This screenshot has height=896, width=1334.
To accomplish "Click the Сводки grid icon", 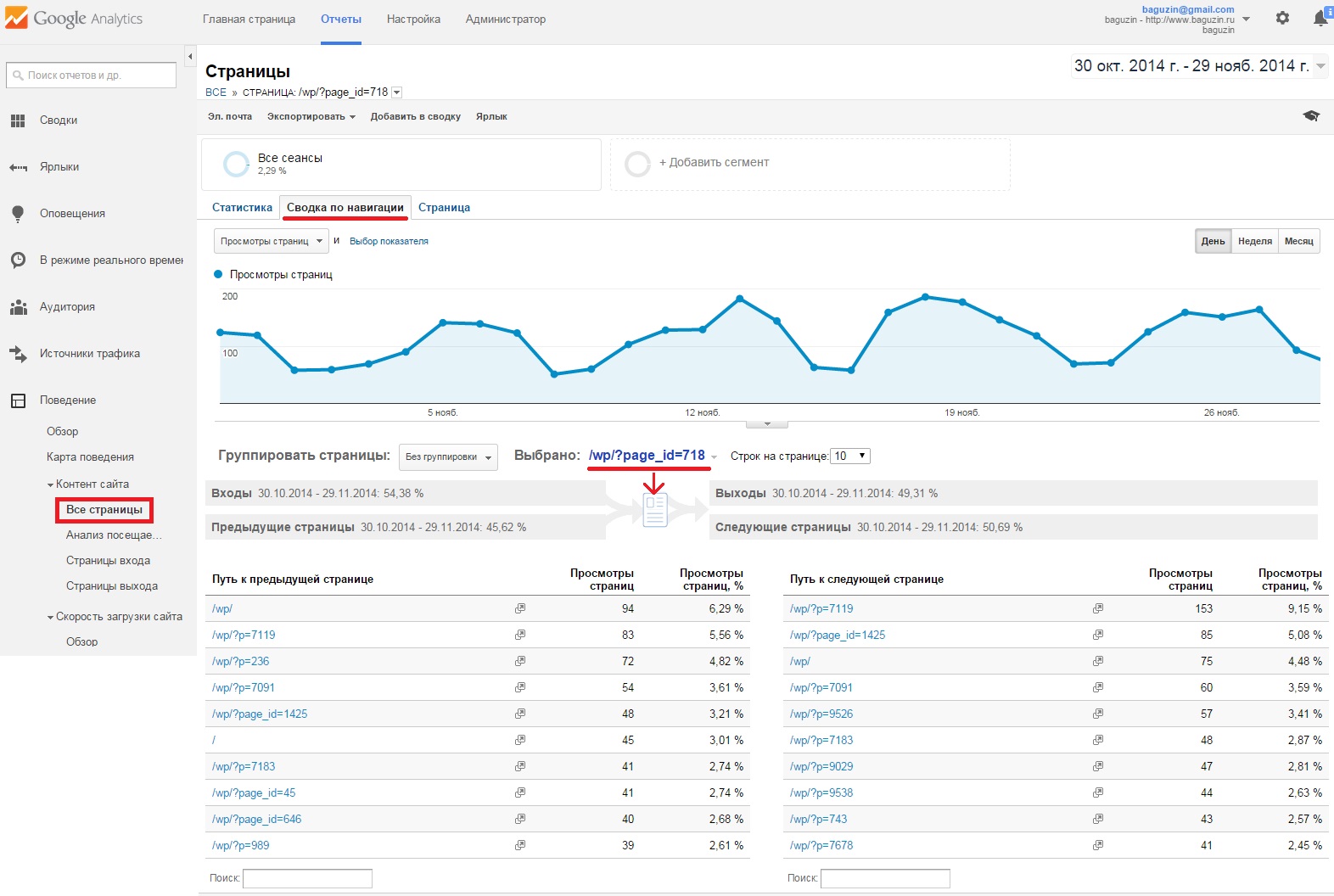I will pos(18,120).
